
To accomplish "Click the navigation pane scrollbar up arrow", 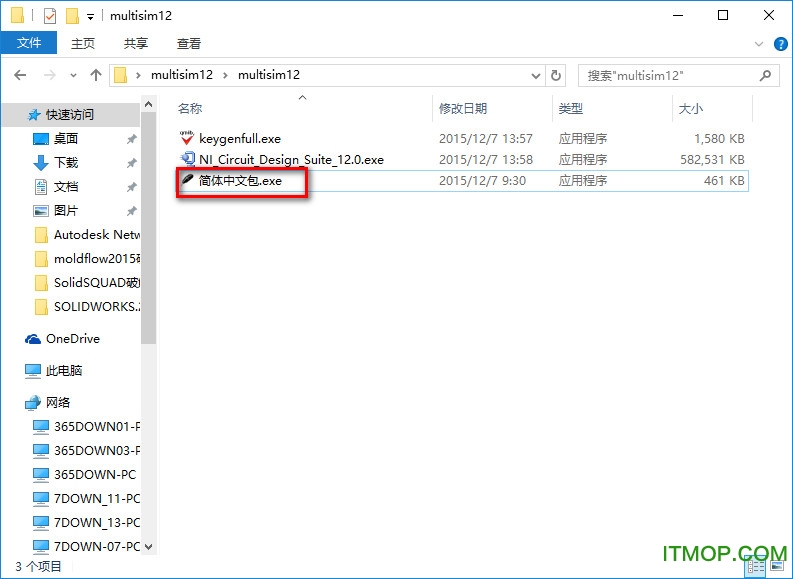I will (x=149, y=104).
